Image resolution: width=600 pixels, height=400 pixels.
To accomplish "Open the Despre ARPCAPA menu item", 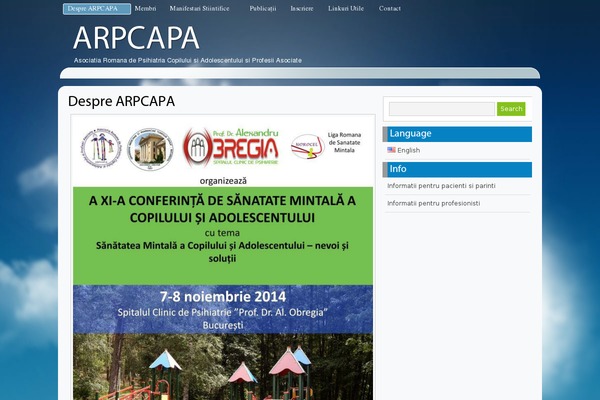I will click(x=97, y=9).
